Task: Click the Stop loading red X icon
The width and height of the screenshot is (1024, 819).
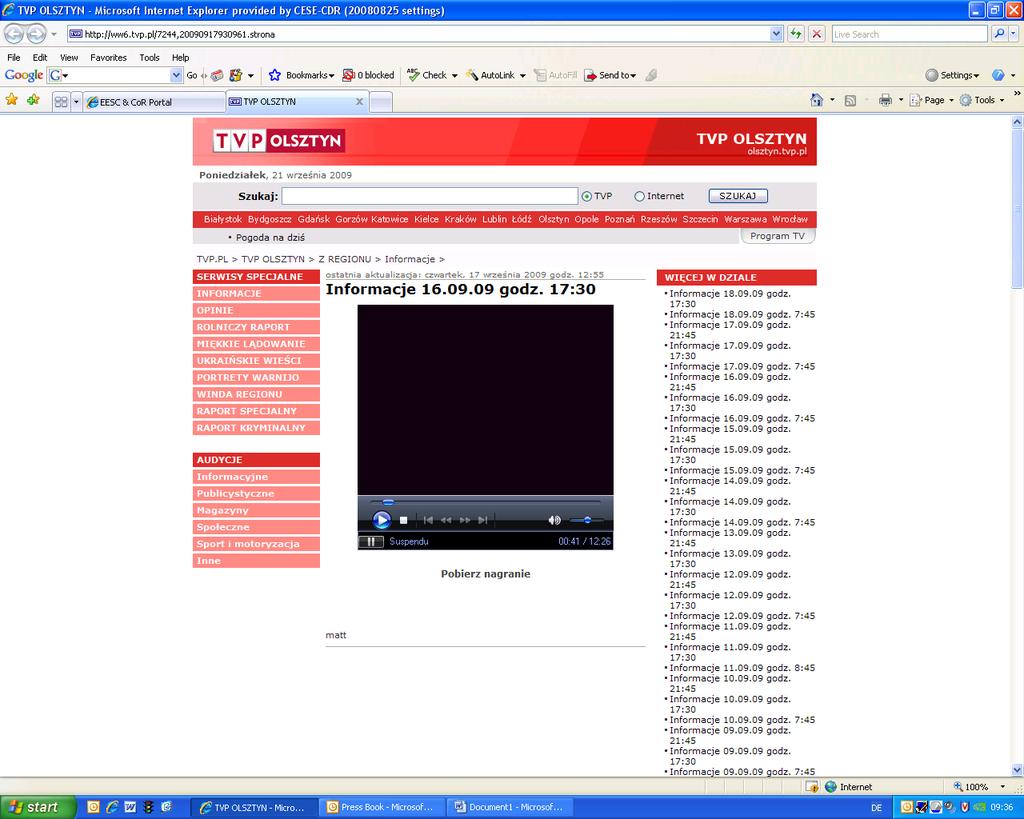Action: [816, 34]
